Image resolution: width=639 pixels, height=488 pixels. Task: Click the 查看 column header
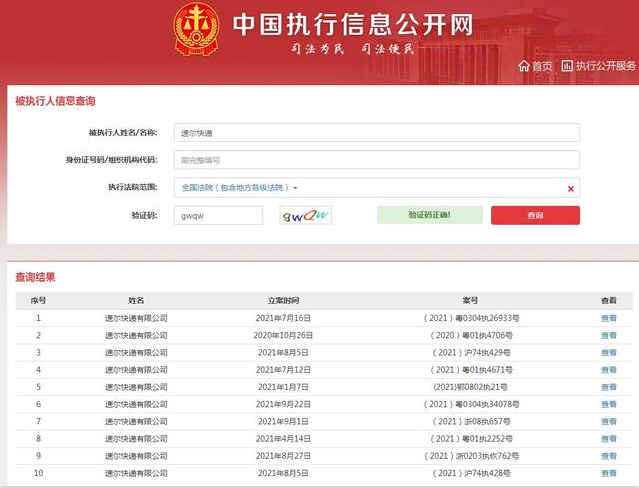tap(608, 300)
